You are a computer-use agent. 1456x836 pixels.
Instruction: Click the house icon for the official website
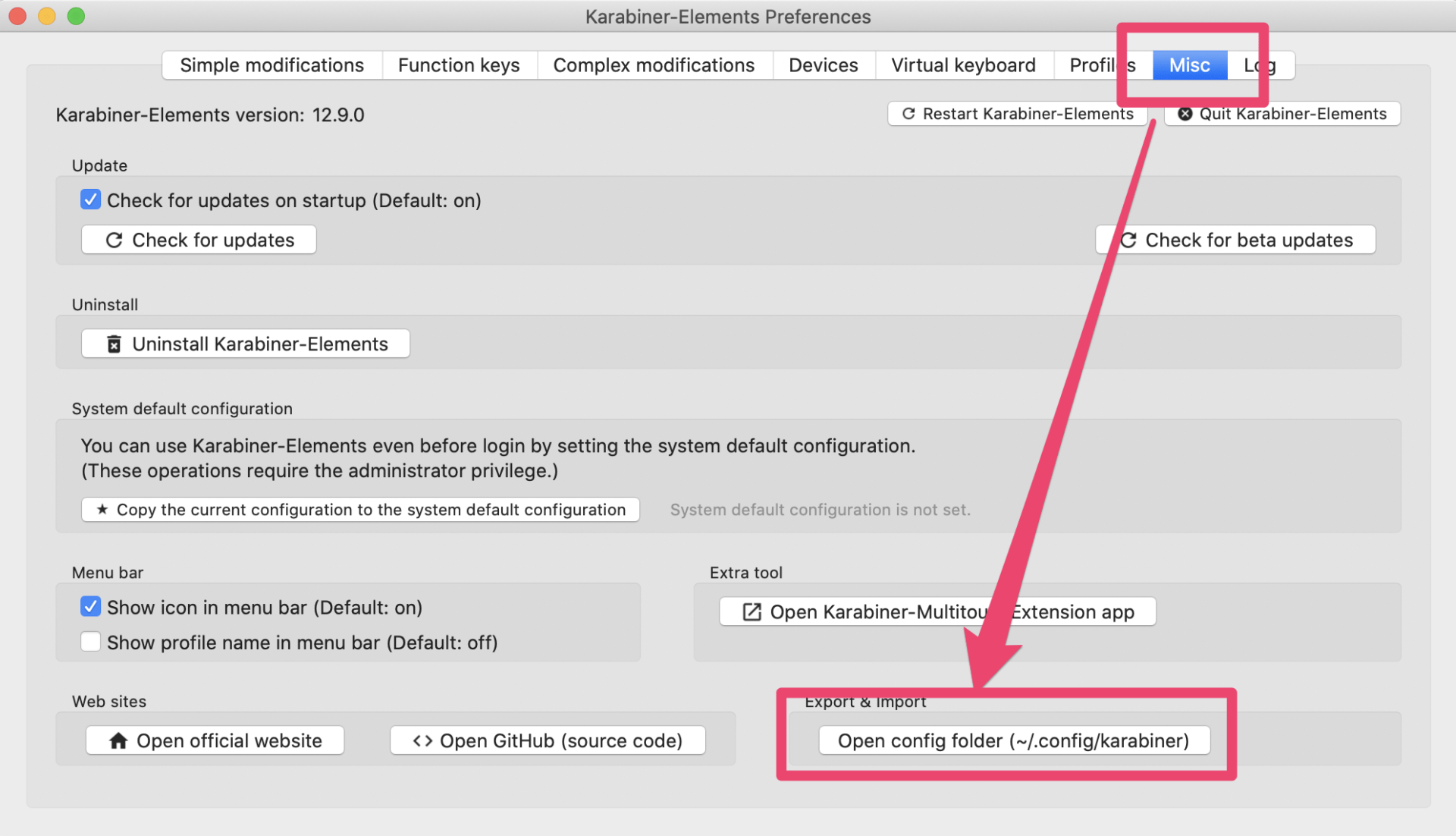point(118,741)
